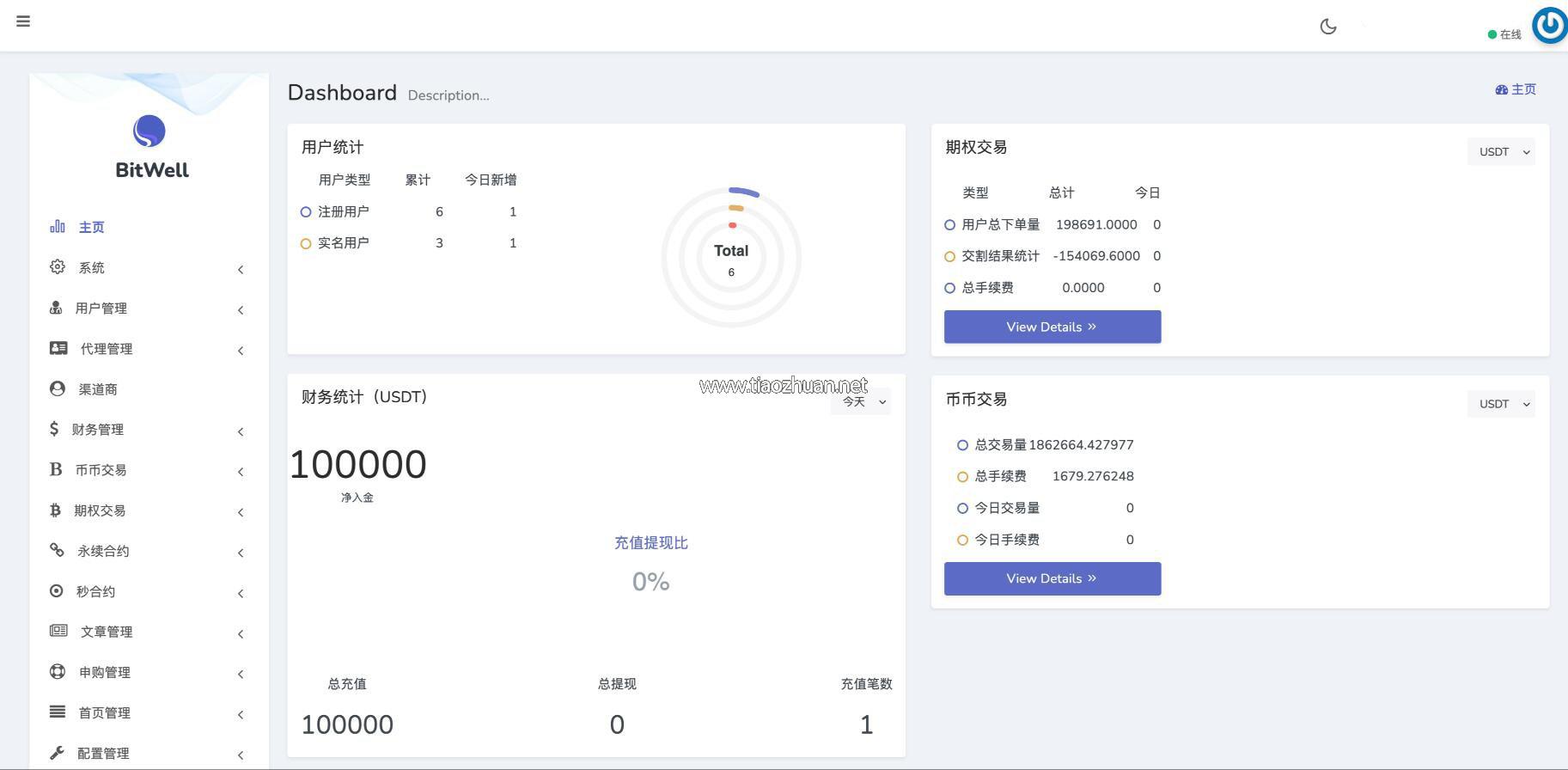Click the 充值提现比 0% value
This screenshot has height=770, width=1568.
click(650, 582)
